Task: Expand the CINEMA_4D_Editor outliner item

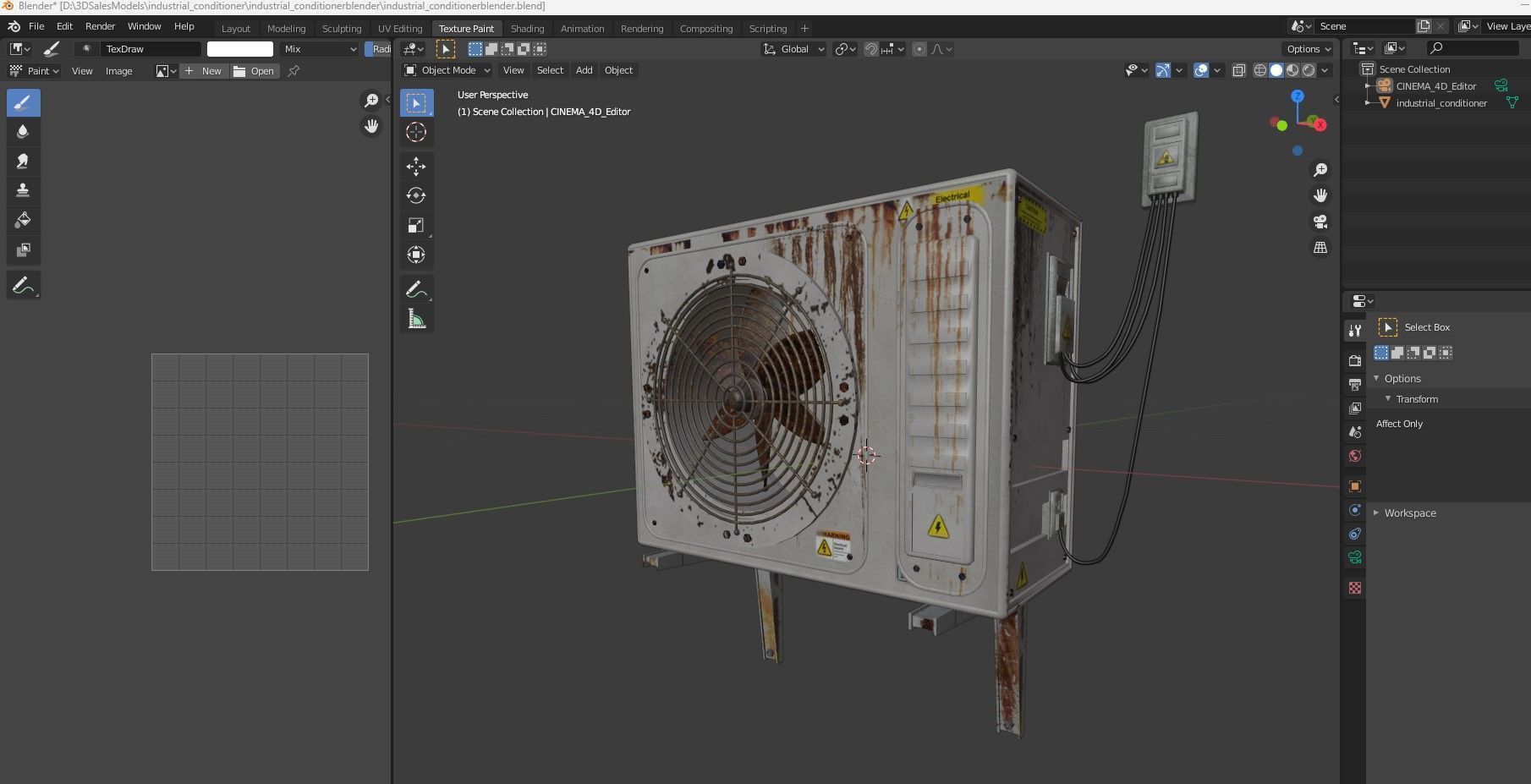Action: tap(1368, 86)
